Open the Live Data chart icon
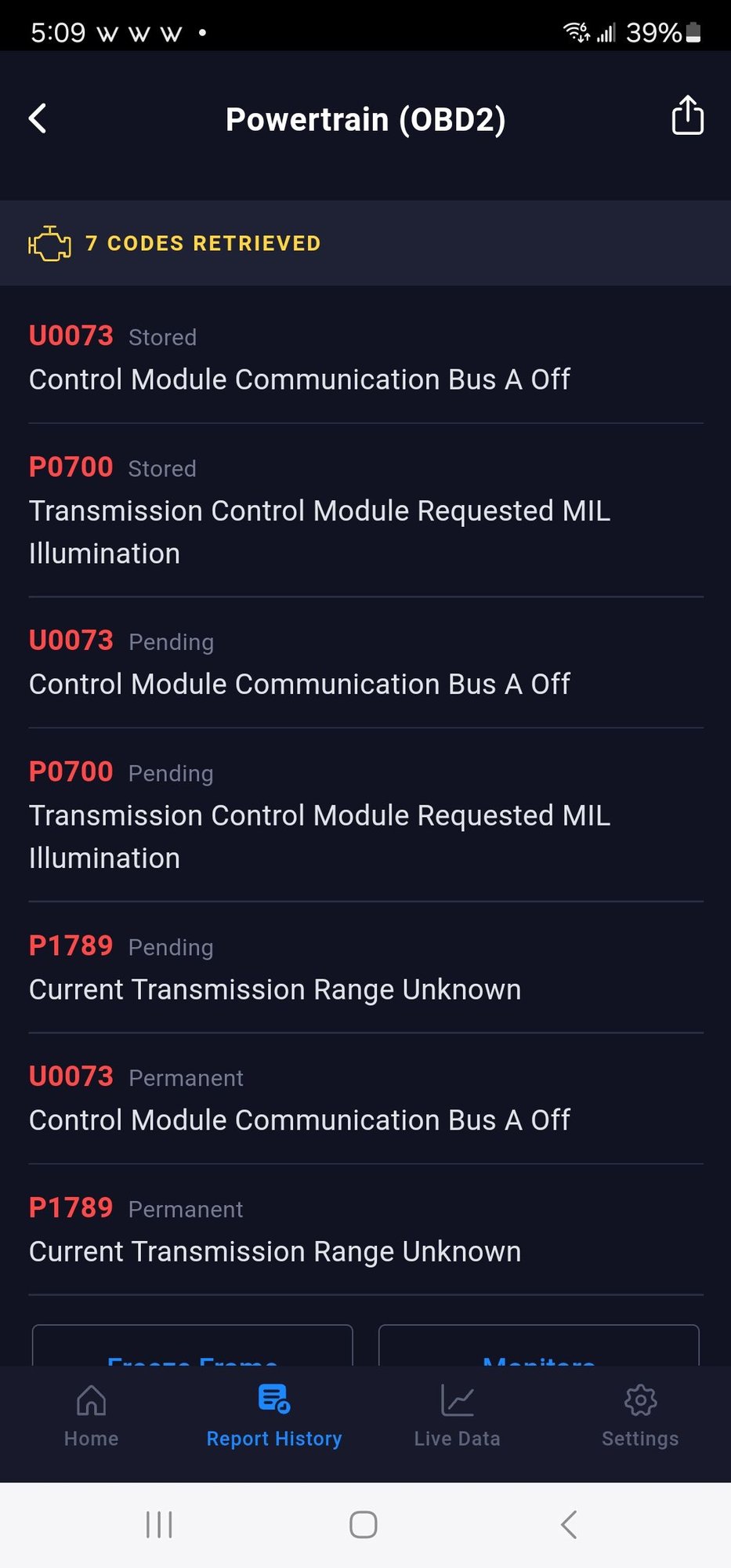Screen dimensions: 731x1568 coord(457,1400)
